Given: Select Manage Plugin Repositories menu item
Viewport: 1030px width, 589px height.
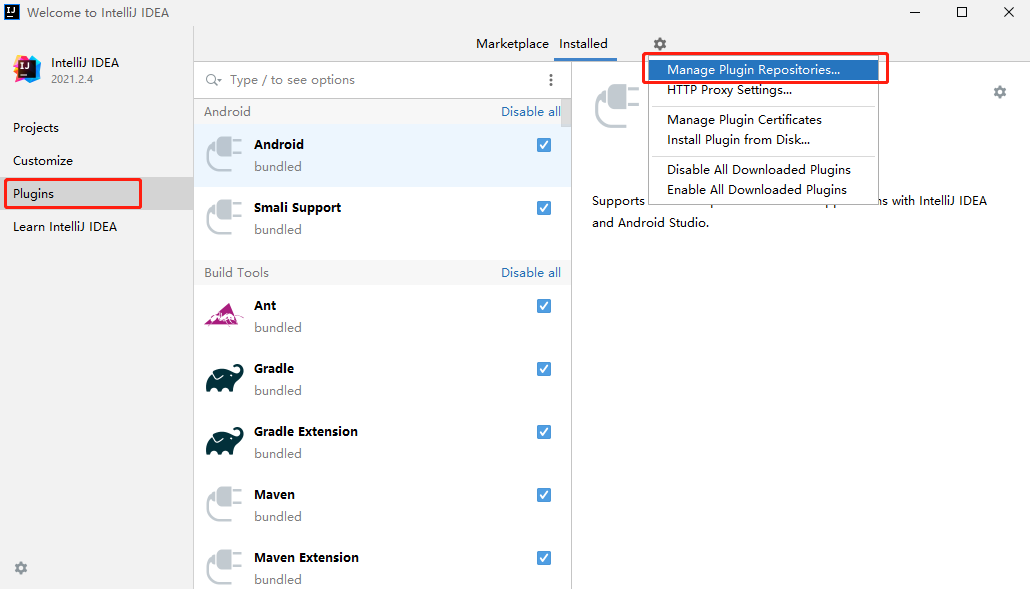Looking at the screenshot, I should 763,70.
